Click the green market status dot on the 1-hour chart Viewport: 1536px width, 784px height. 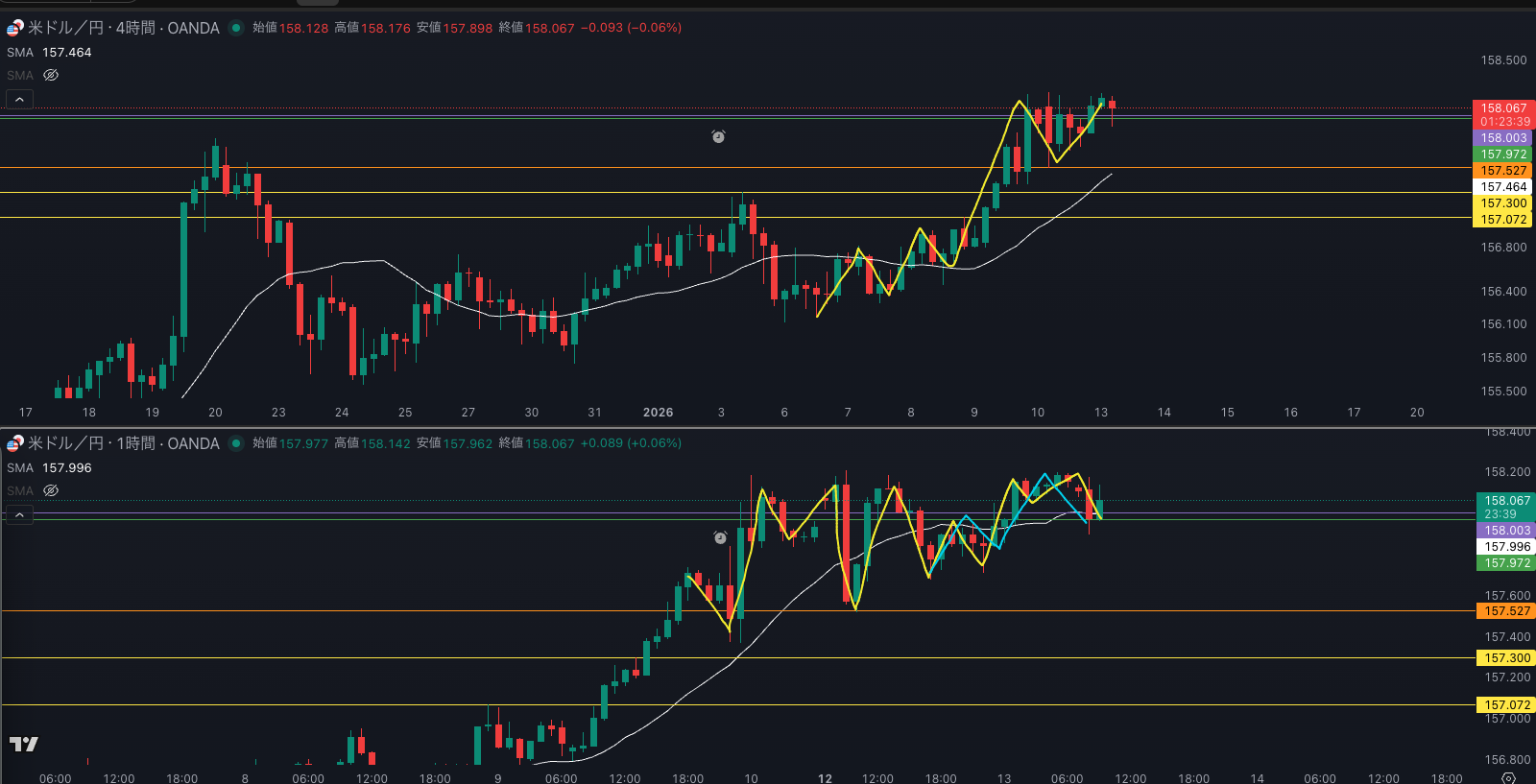[236, 443]
